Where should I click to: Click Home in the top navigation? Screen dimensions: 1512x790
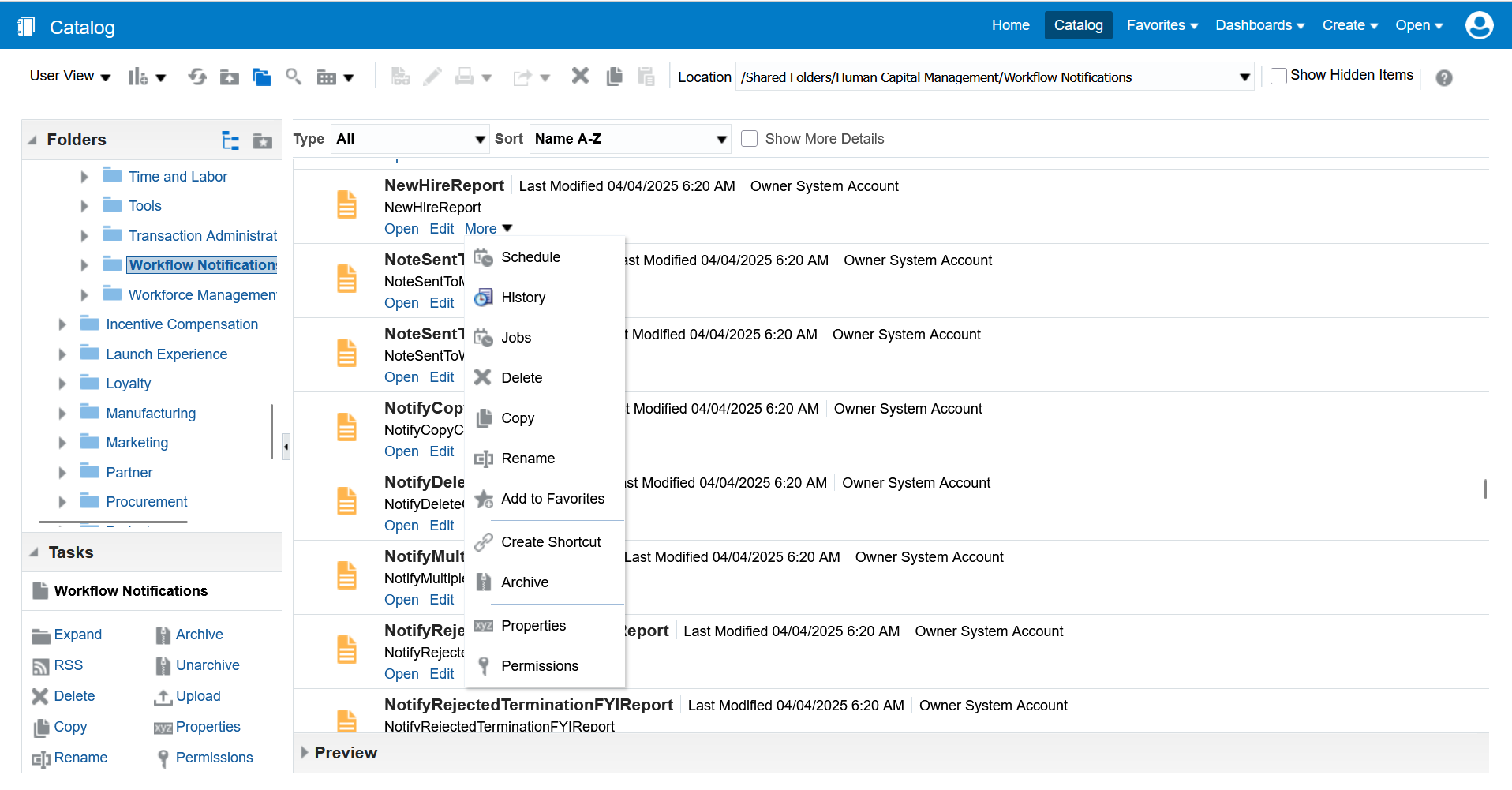click(x=1010, y=25)
